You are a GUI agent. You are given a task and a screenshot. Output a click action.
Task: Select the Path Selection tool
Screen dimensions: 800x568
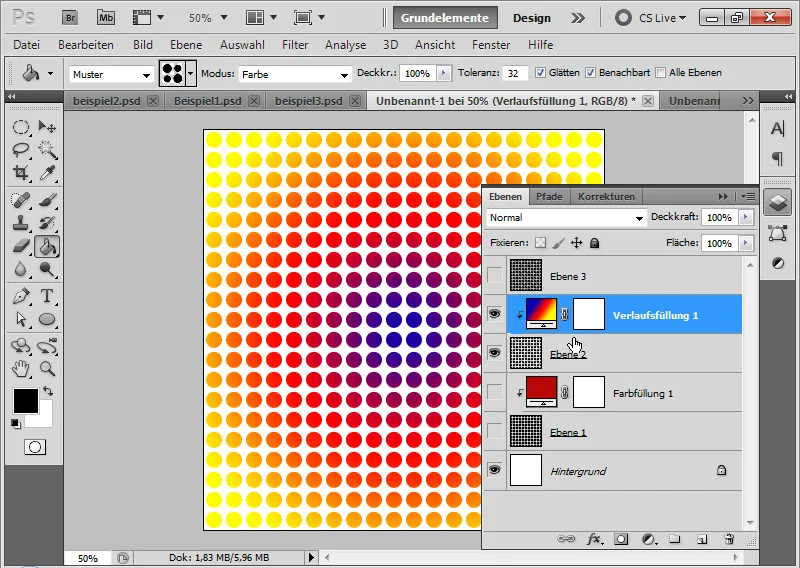tap(20, 319)
